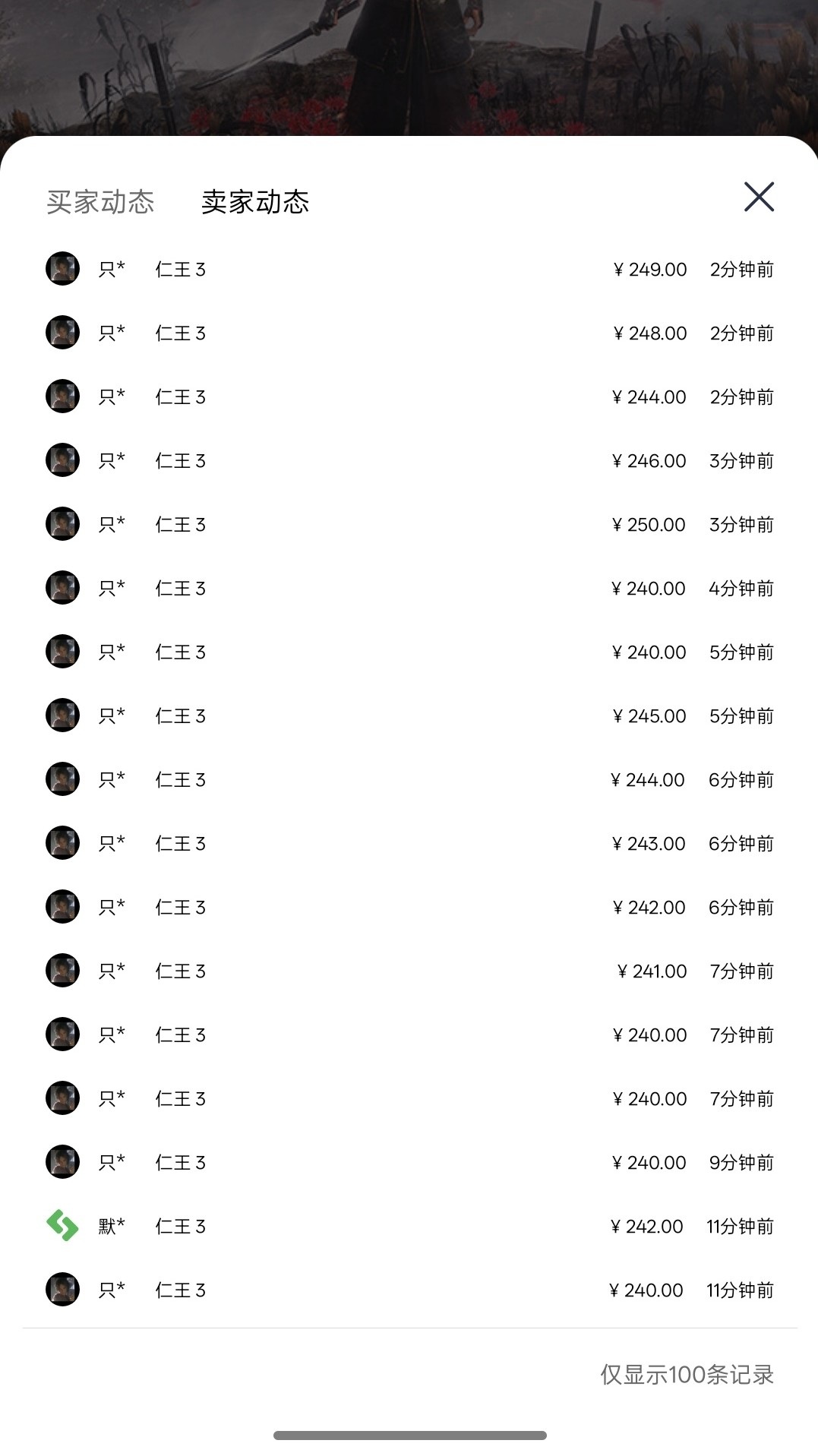This screenshot has height=1456, width=818.
Task: Open the ¥250.00 仁王3 listing price
Action: tap(649, 525)
